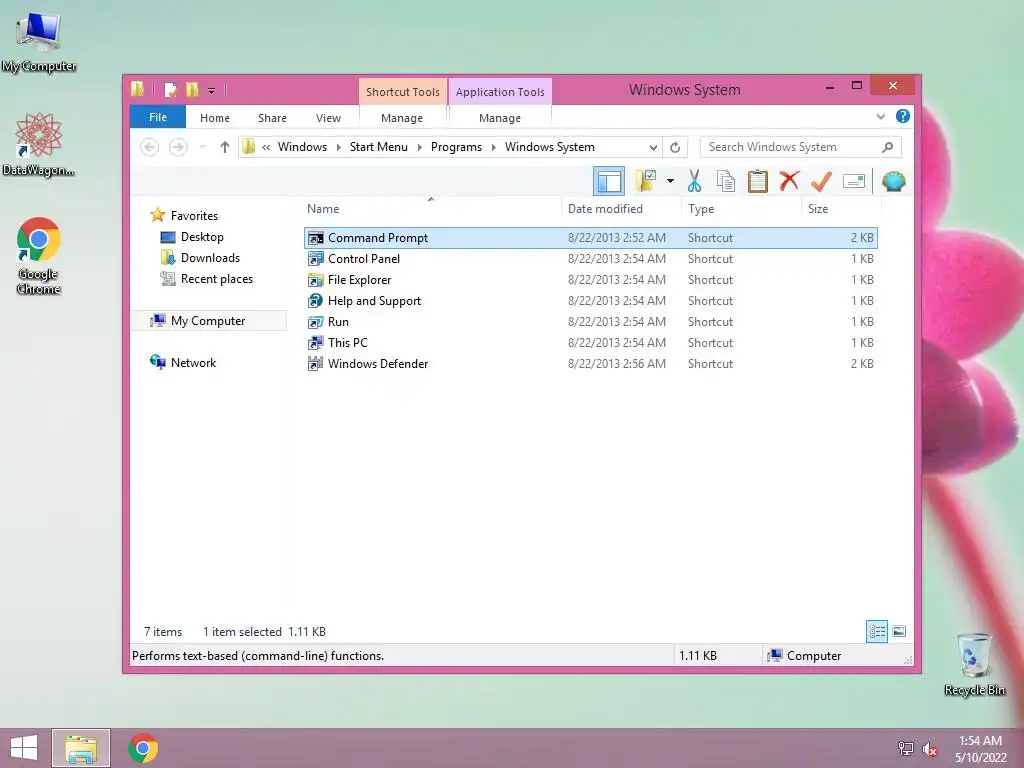1024x768 pixels.
Task: Sort by the Type column header
Action: [x=741, y=209]
